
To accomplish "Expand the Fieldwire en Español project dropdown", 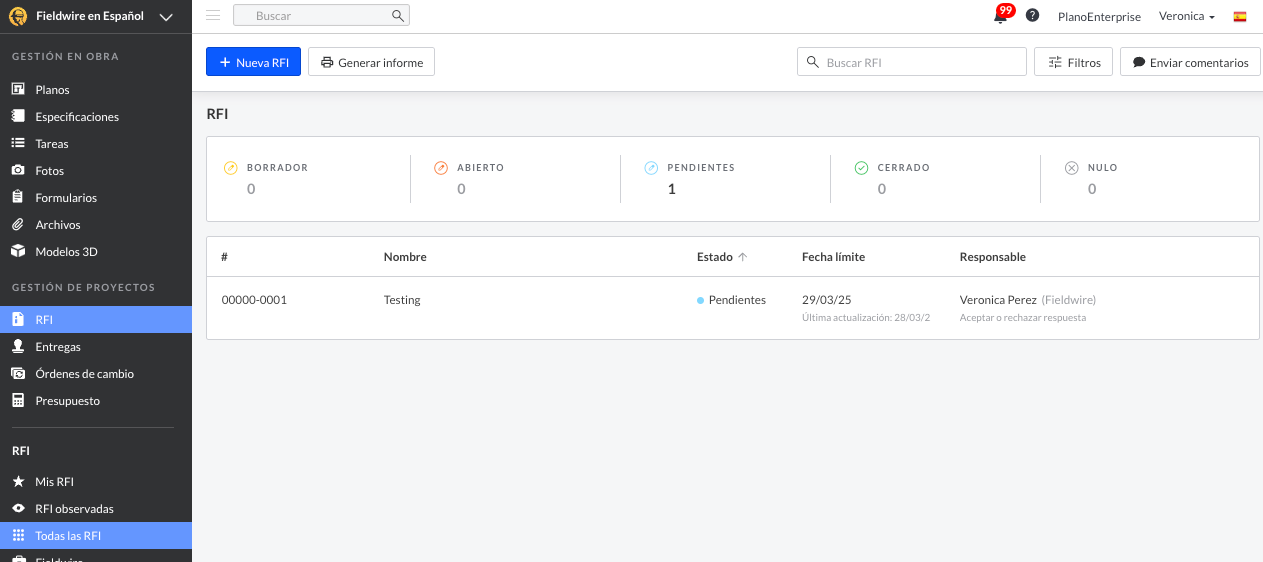I will coord(166,16).
